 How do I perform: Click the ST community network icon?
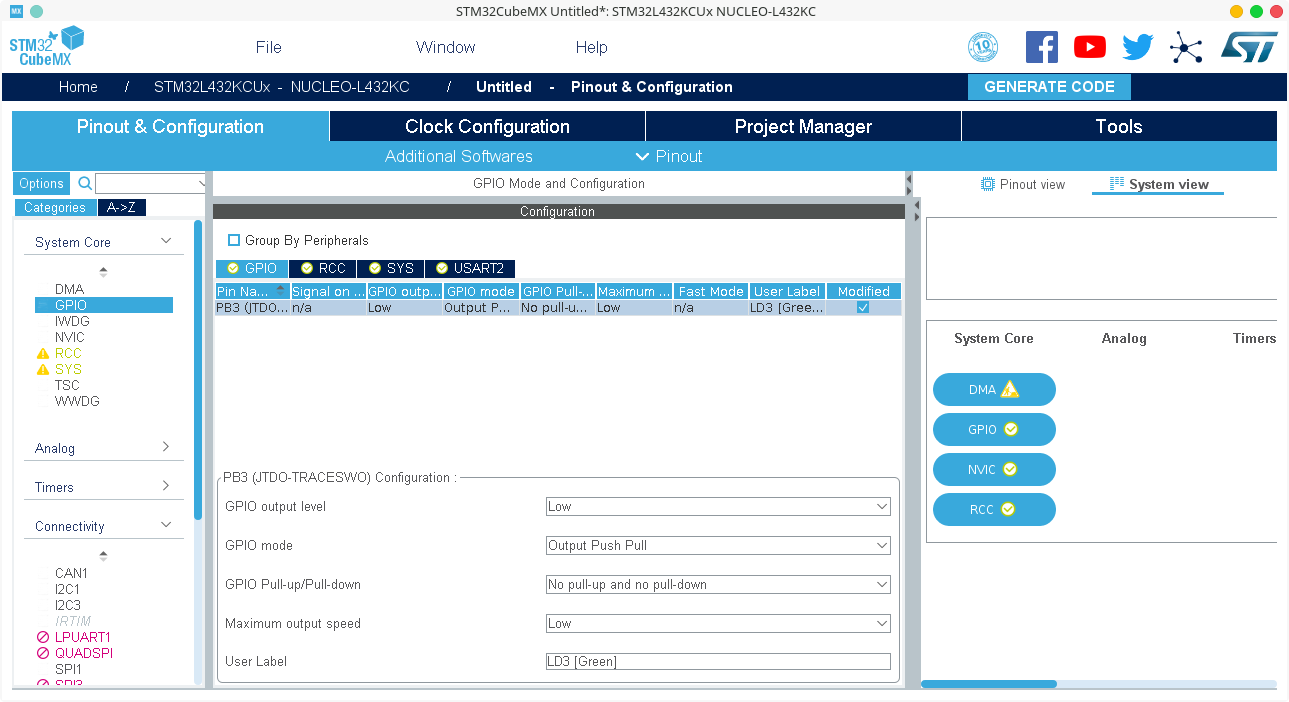1186,47
